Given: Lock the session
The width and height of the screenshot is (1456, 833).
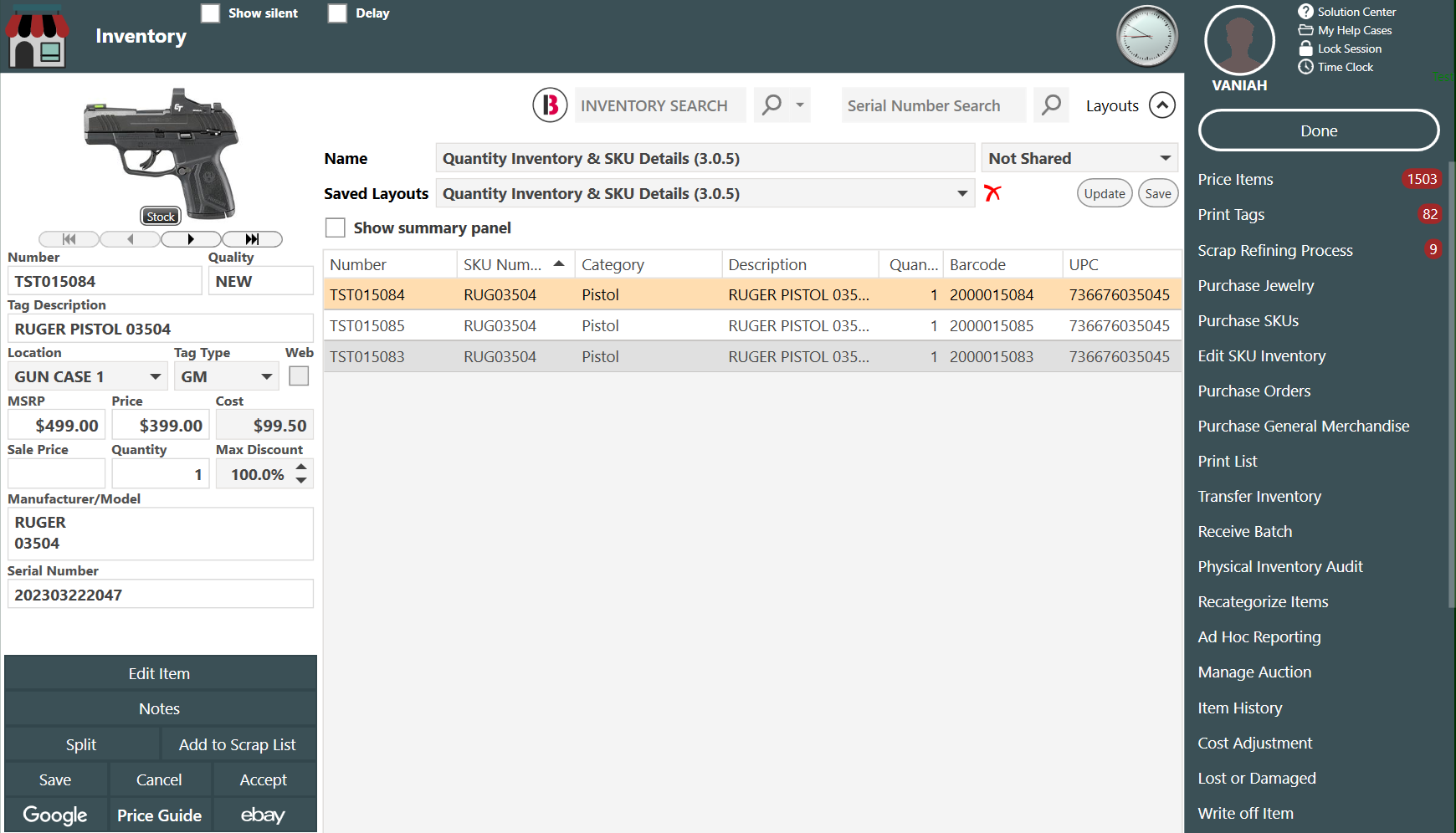Looking at the screenshot, I should [x=1341, y=49].
